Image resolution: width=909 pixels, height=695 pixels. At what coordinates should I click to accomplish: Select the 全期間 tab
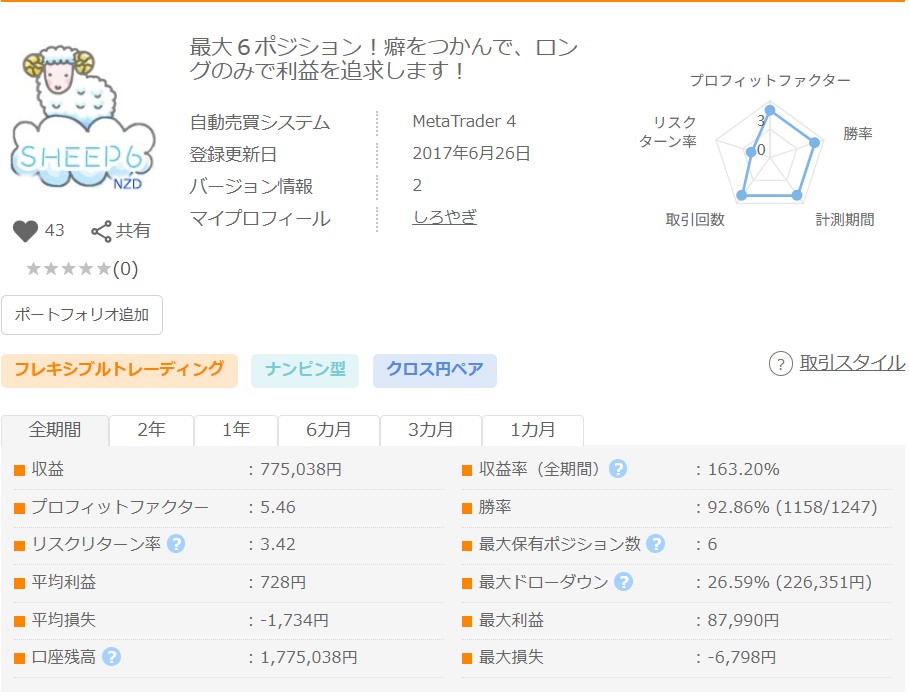point(55,430)
